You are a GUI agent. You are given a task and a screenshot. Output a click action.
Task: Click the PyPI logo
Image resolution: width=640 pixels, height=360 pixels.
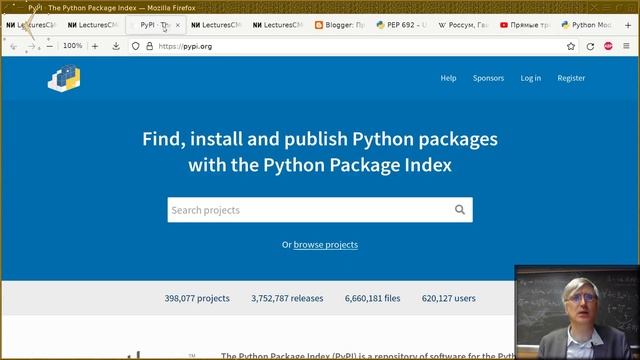click(x=64, y=78)
